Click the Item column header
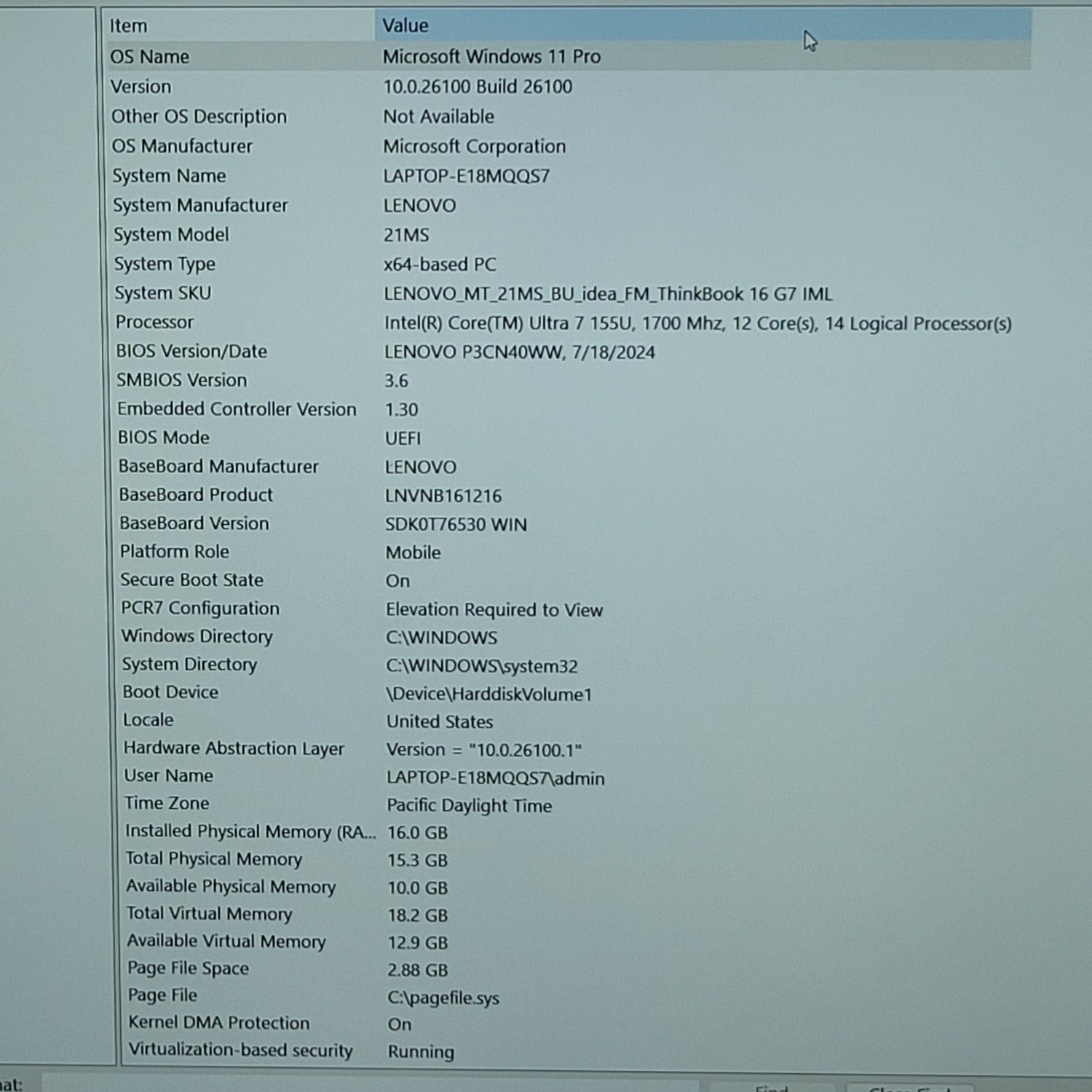This screenshot has width=1092, height=1092. click(x=128, y=26)
